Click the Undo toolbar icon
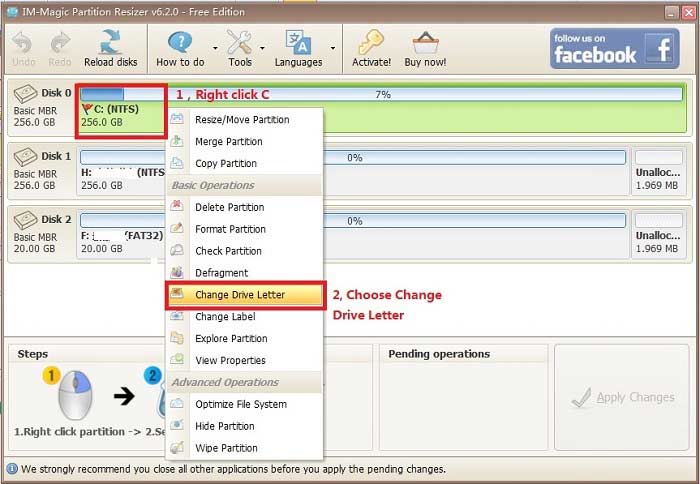Image resolution: width=700 pixels, height=484 pixels. tap(23, 43)
